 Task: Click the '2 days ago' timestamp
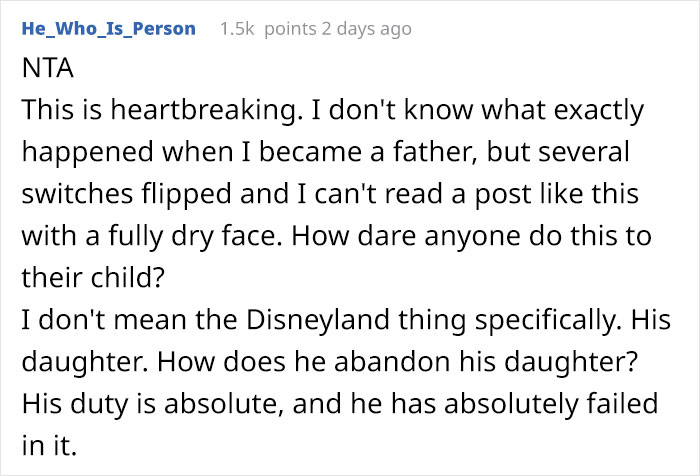click(367, 29)
